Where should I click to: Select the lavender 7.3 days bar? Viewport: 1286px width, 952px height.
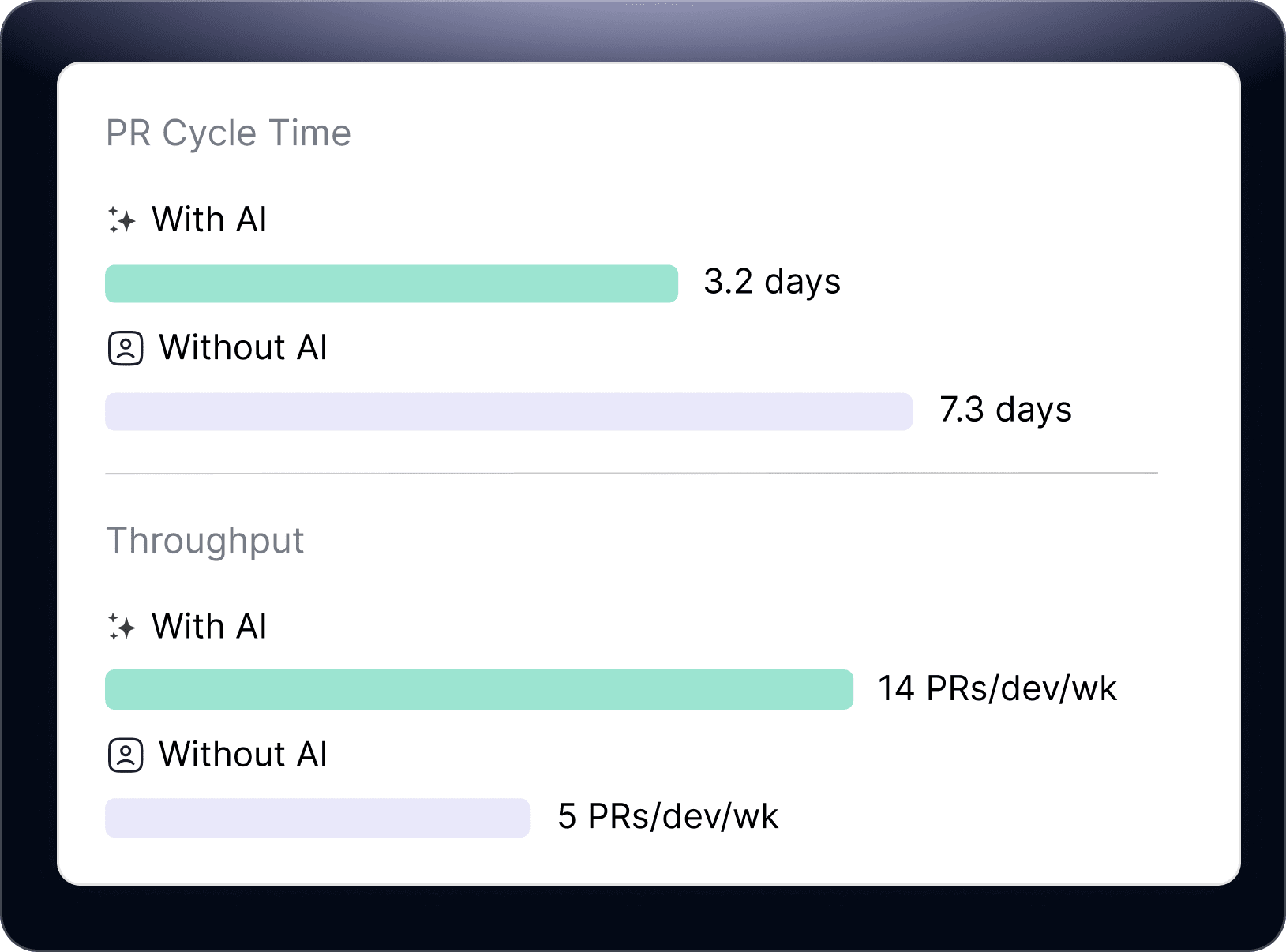pos(508,411)
